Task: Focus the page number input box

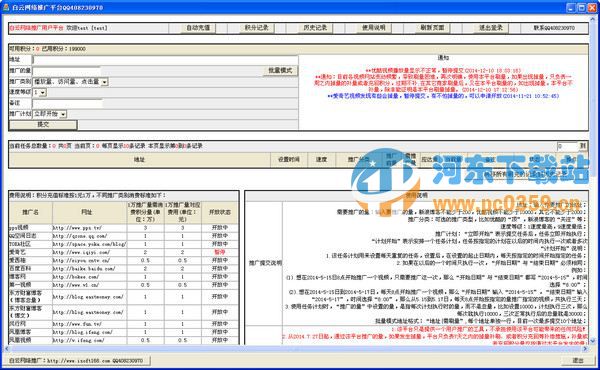Action: (x=567, y=146)
